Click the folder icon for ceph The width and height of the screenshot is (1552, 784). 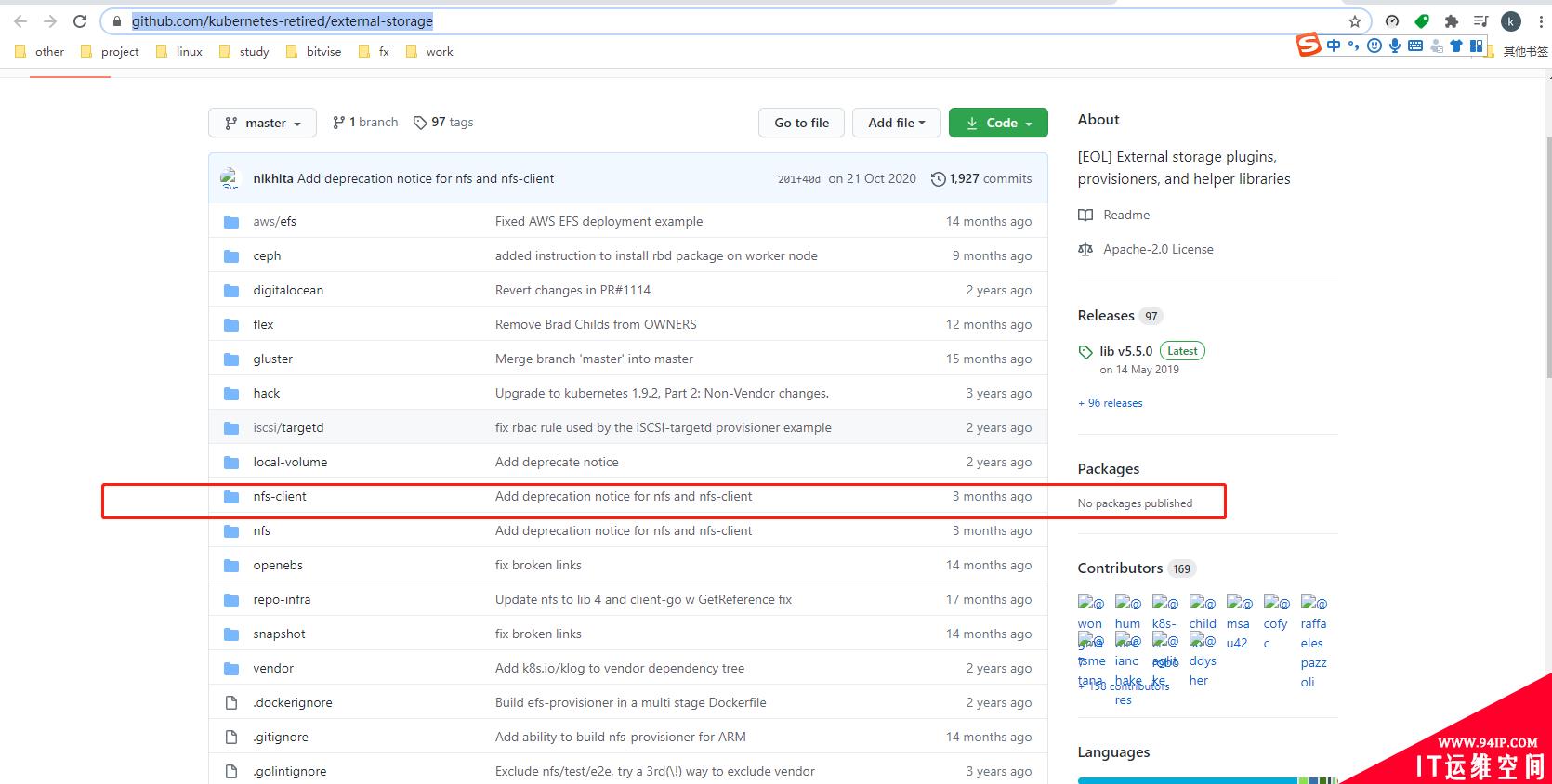(231, 255)
